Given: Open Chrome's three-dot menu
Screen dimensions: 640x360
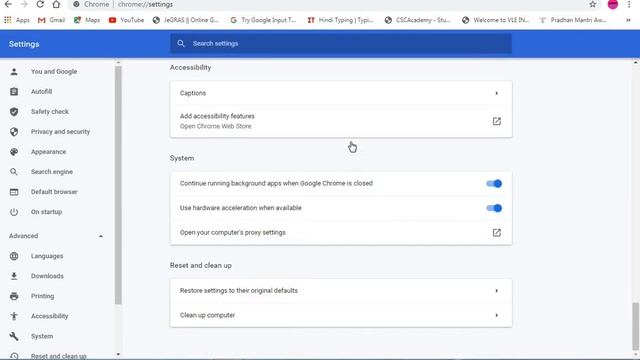Looking at the screenshot, I should (x=629, y=4).
